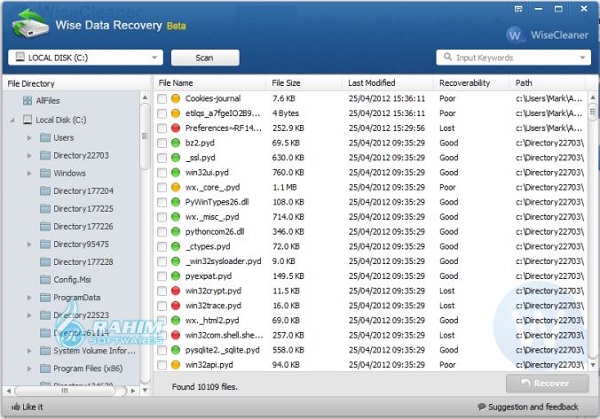The image size is (600, 419).
Task: Select the _ssl.pyd checkbox
Action: click(162, 158)
